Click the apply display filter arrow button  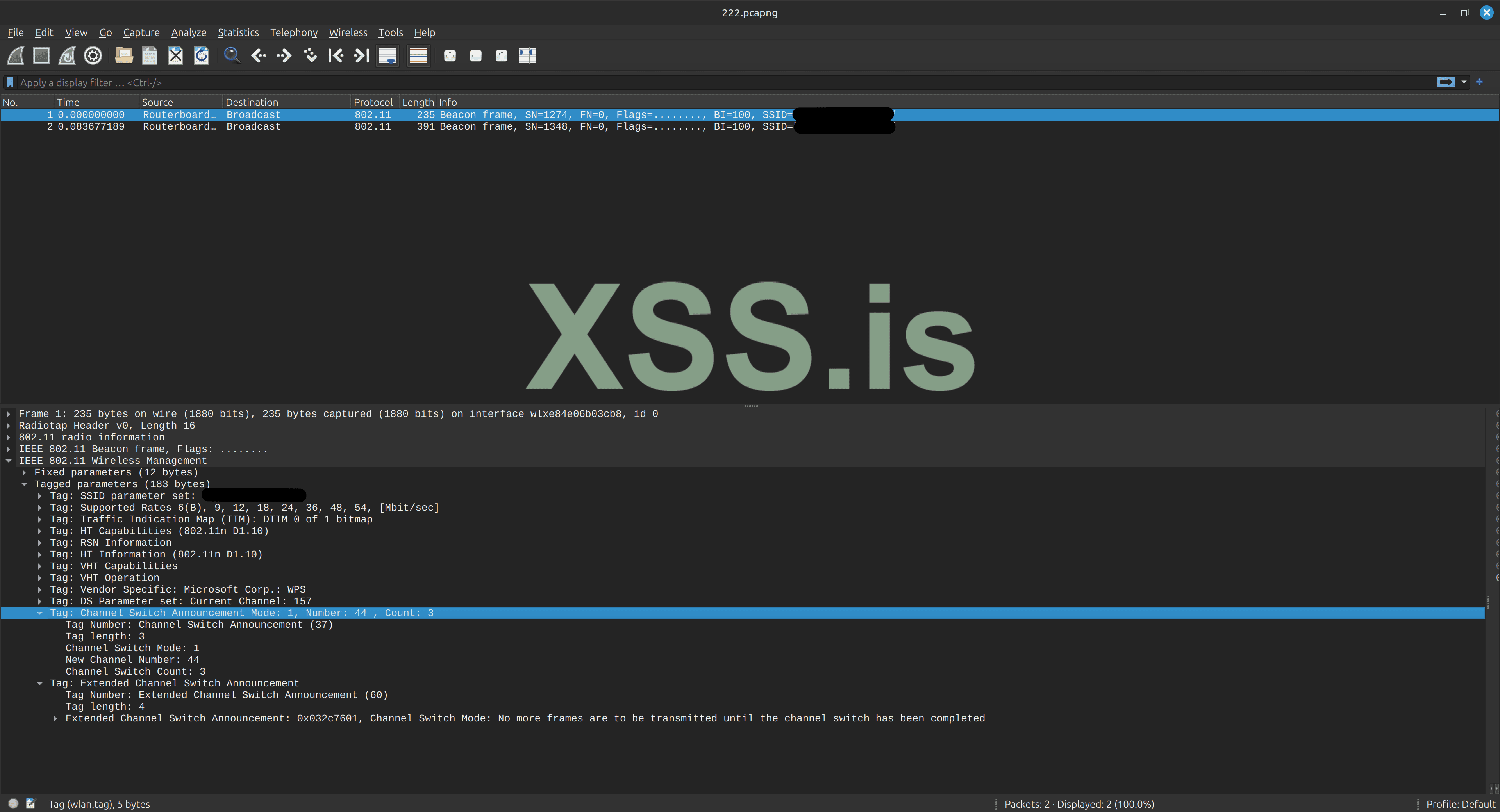pos(1445,82)
